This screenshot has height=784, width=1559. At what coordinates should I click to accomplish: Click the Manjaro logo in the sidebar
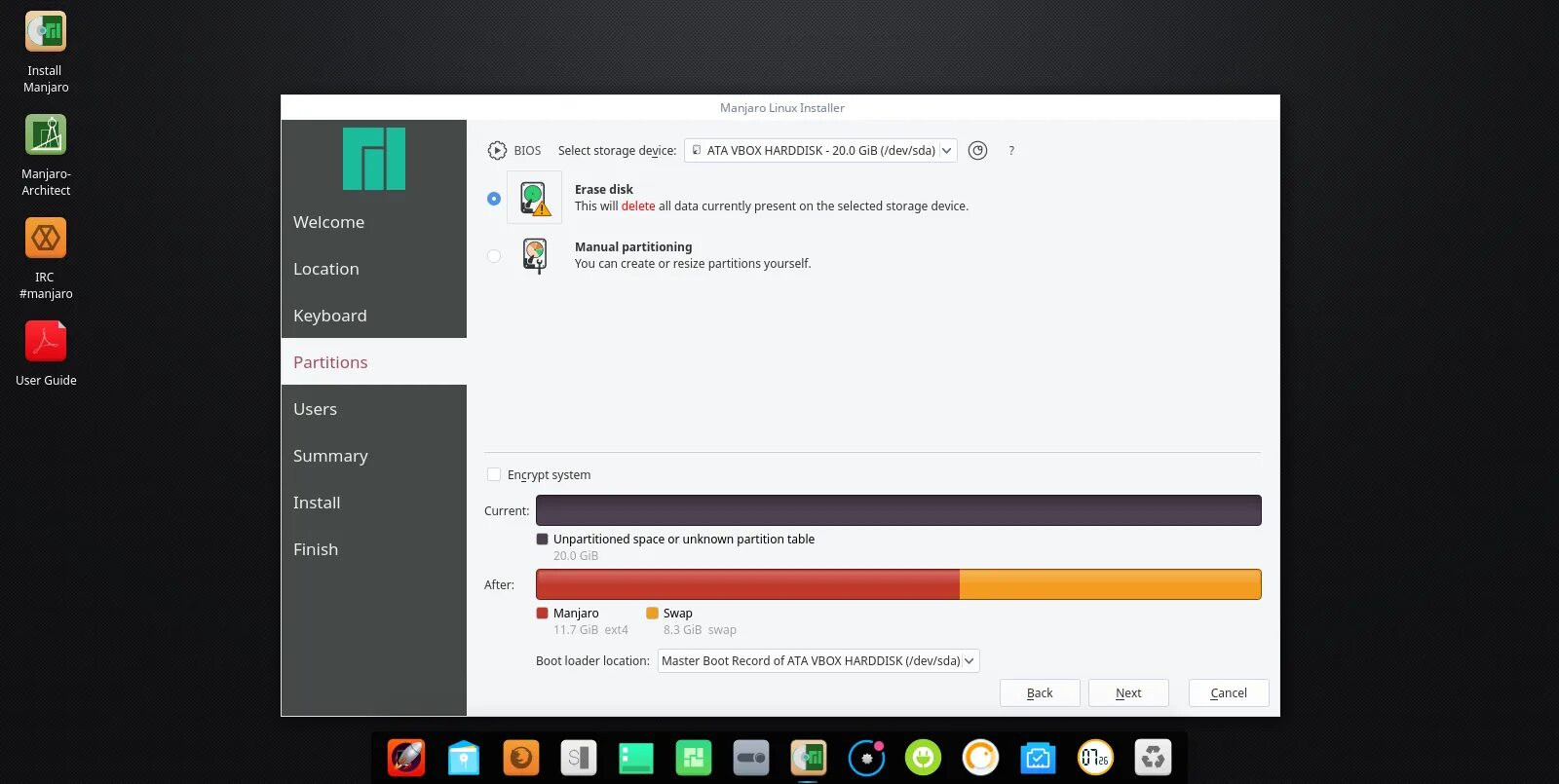coord(374,159)
